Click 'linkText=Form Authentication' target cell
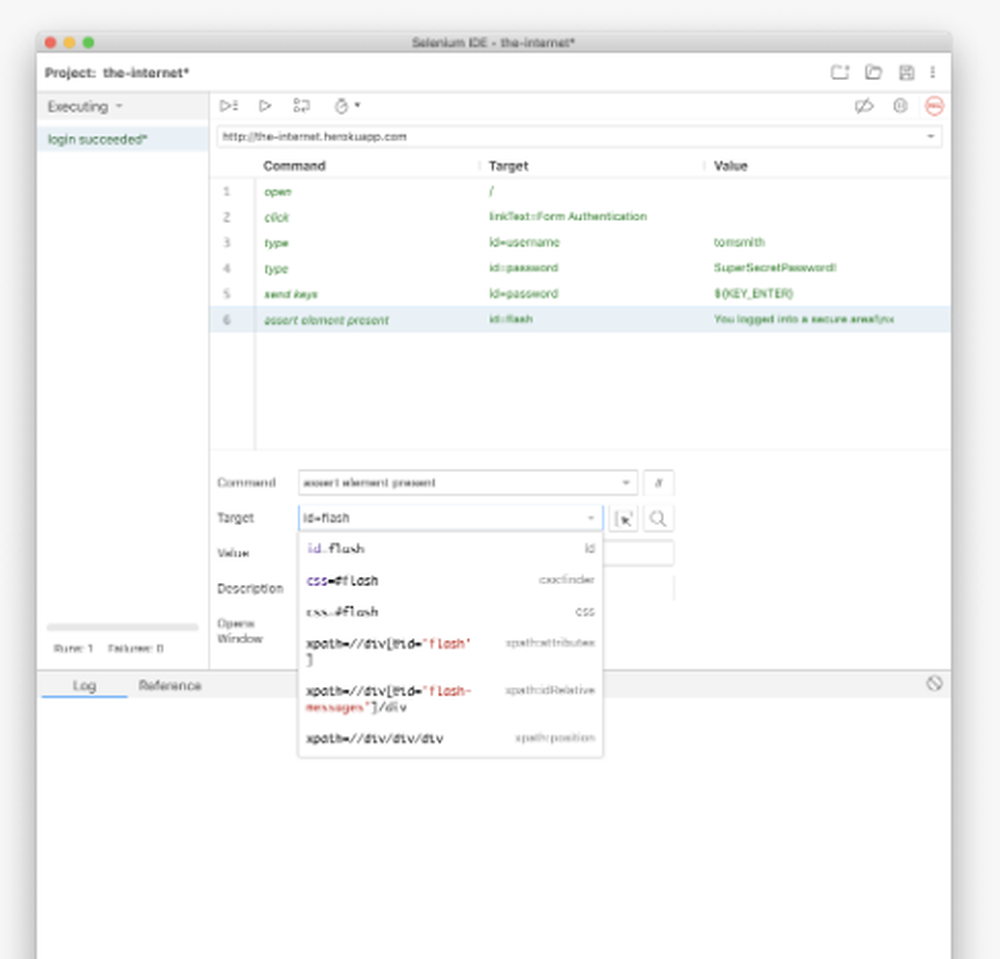The width and height of the screenshot is (1000, 959). coord(568,217)
